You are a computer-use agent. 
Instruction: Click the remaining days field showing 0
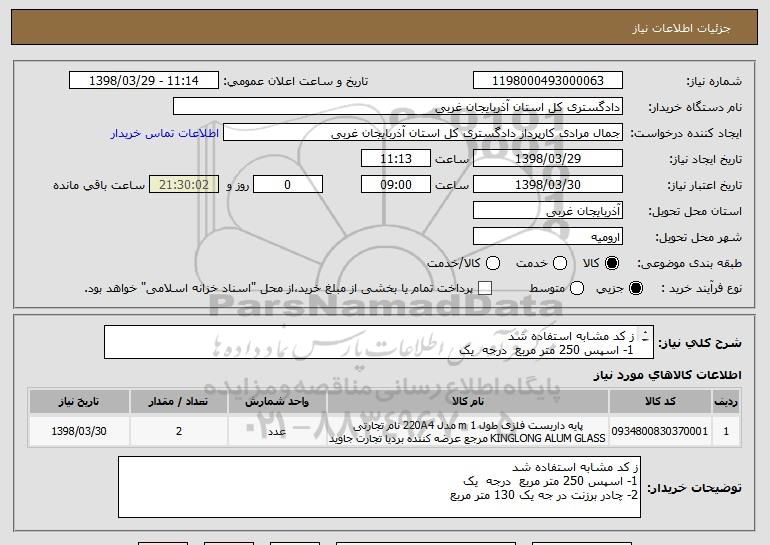pos(288,185)
